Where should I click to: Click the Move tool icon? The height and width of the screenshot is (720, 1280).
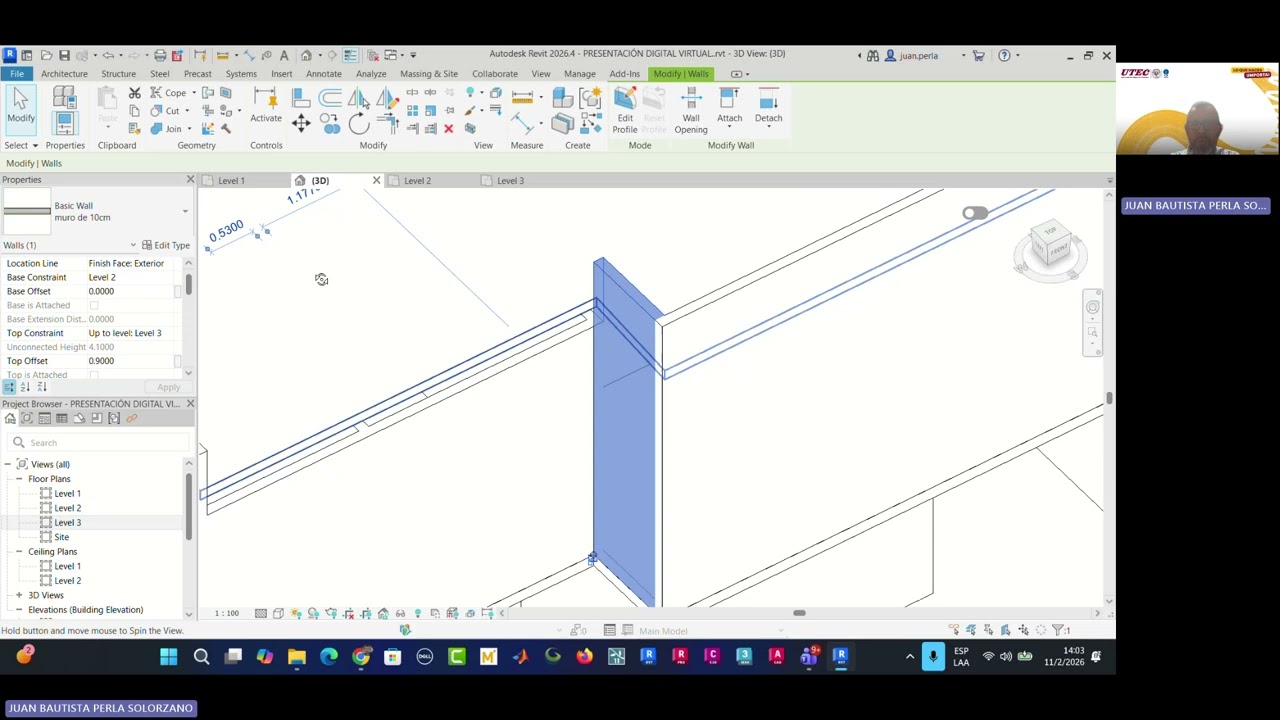[301, 123]
